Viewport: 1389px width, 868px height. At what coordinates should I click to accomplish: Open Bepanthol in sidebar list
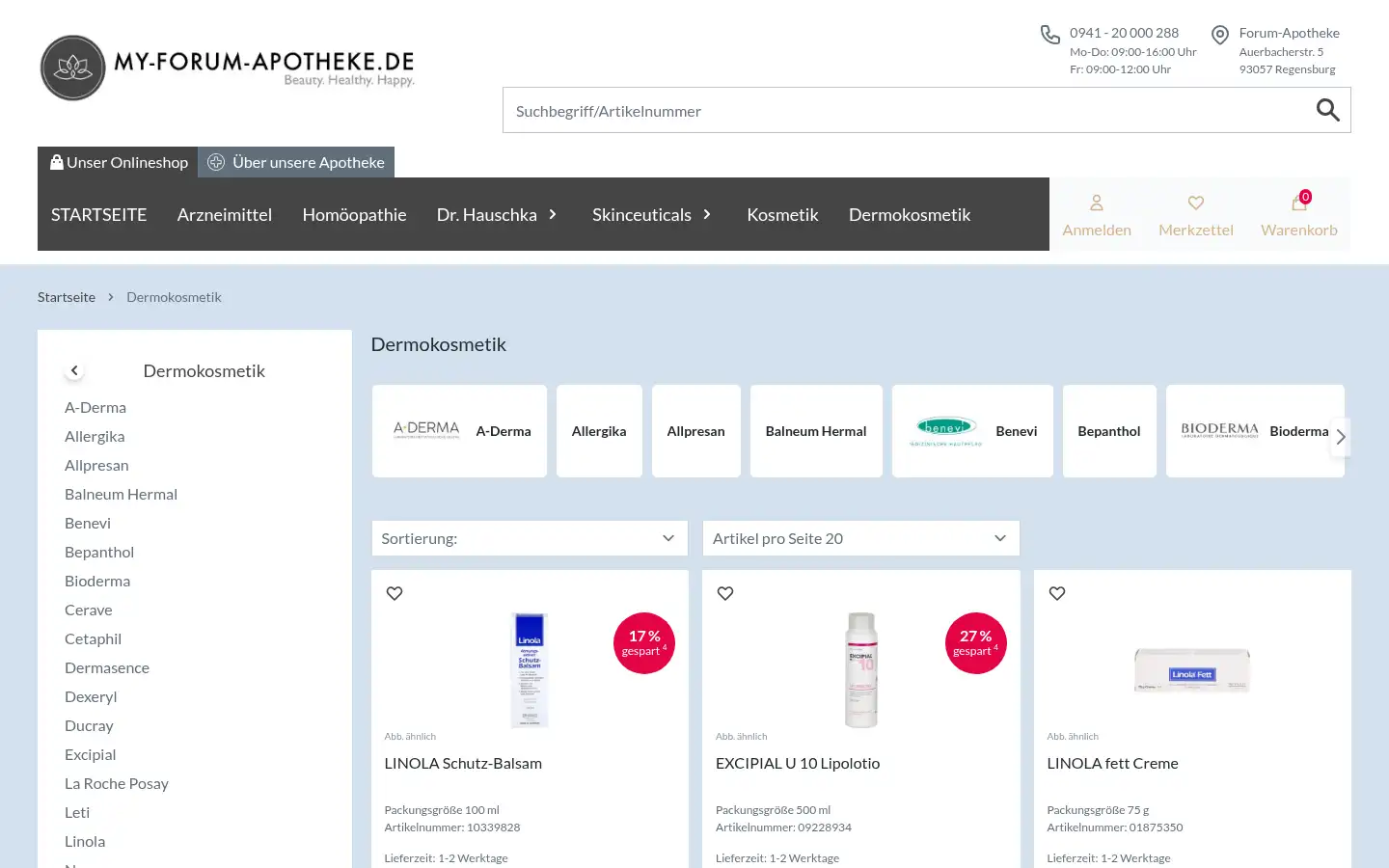(99, 552)
